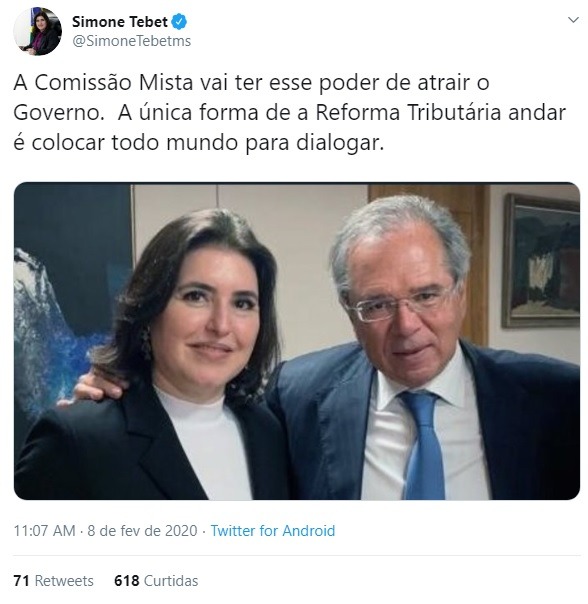The width and height of the screenshot is (588, 604).
Task: Click the tweet text line ending in dialogar
Action: [199, 143]
